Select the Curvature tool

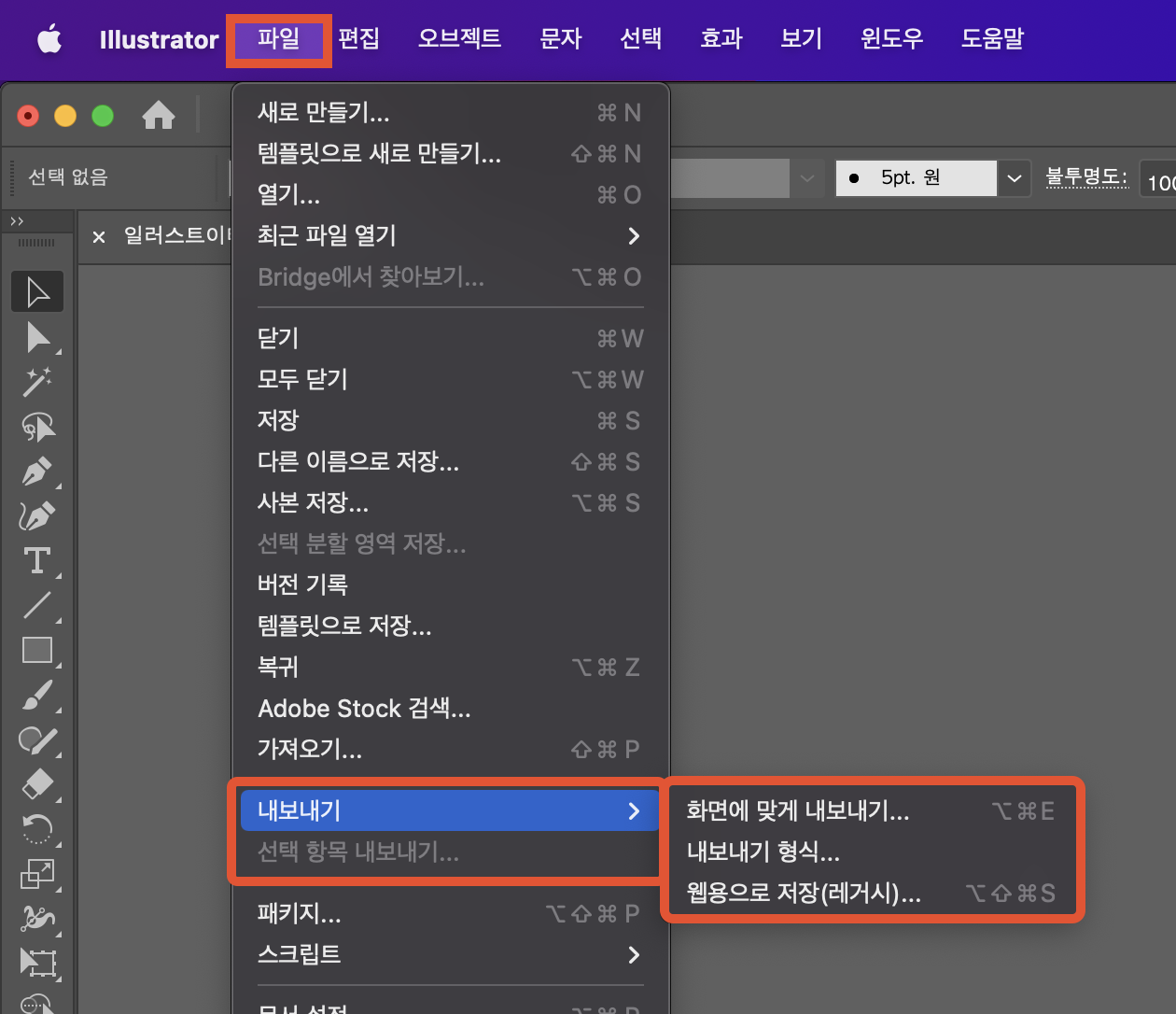tap(37, 515)
